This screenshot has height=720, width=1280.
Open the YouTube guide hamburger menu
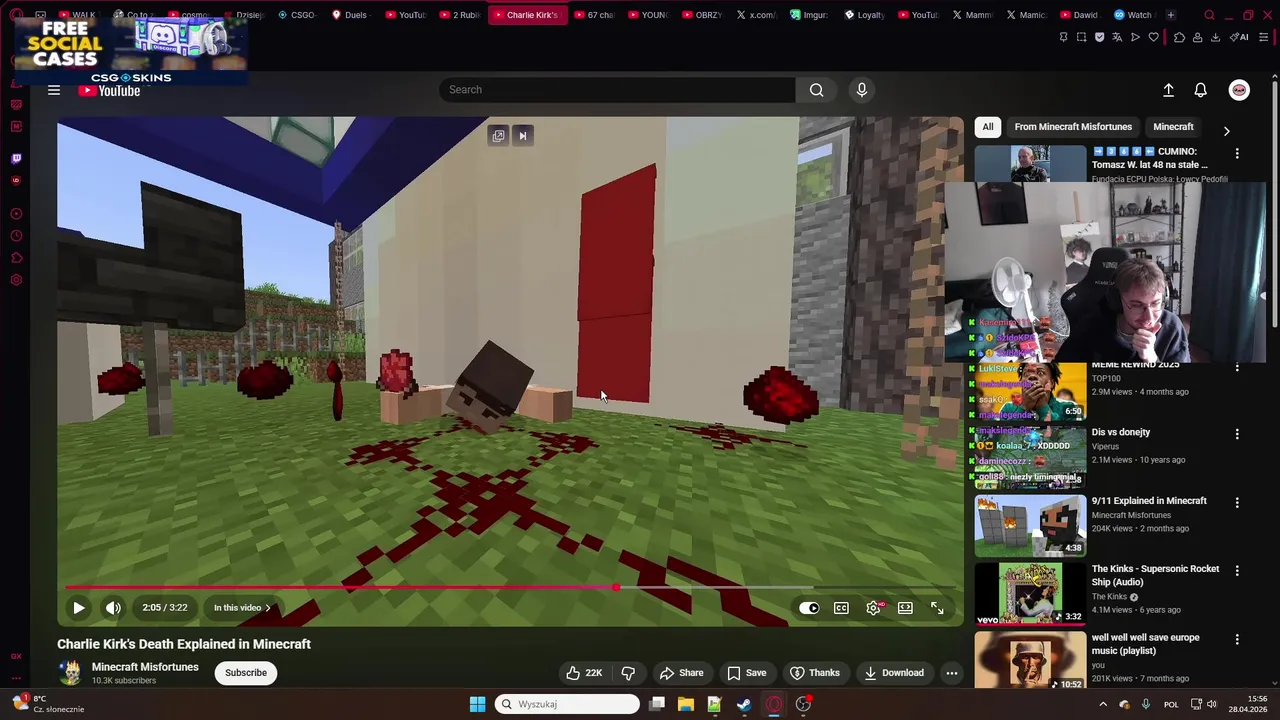pyautogui.click(x=54, y=90)
